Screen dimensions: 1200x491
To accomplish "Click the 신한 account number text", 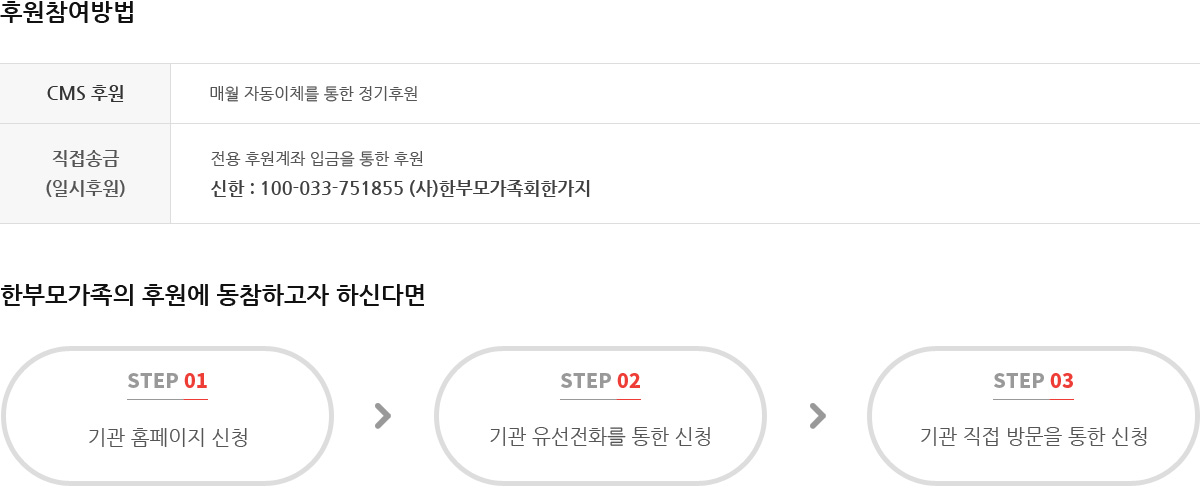I will pos(307,188).
